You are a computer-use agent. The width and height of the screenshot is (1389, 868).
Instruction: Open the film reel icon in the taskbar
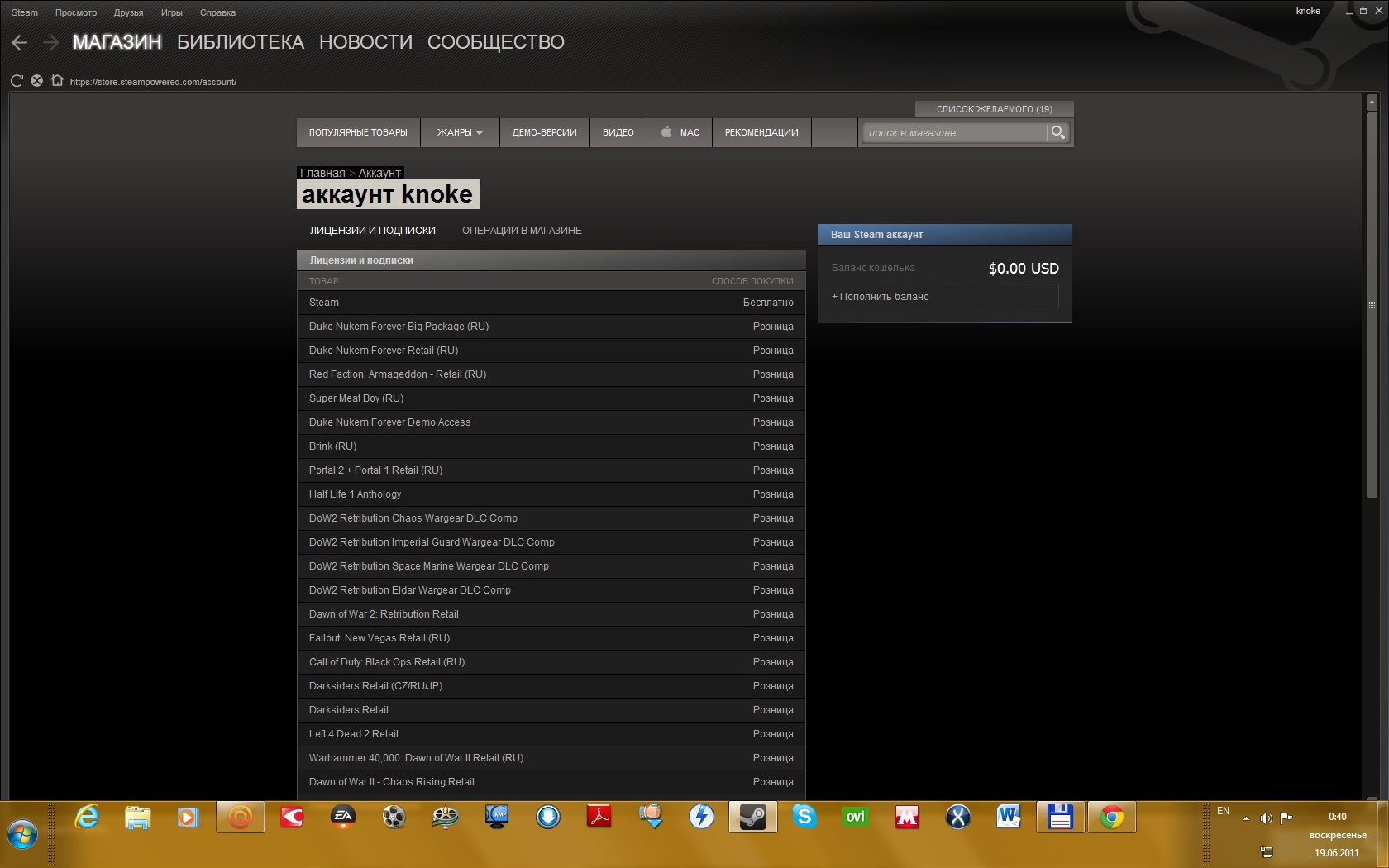(x=394, y=818)
